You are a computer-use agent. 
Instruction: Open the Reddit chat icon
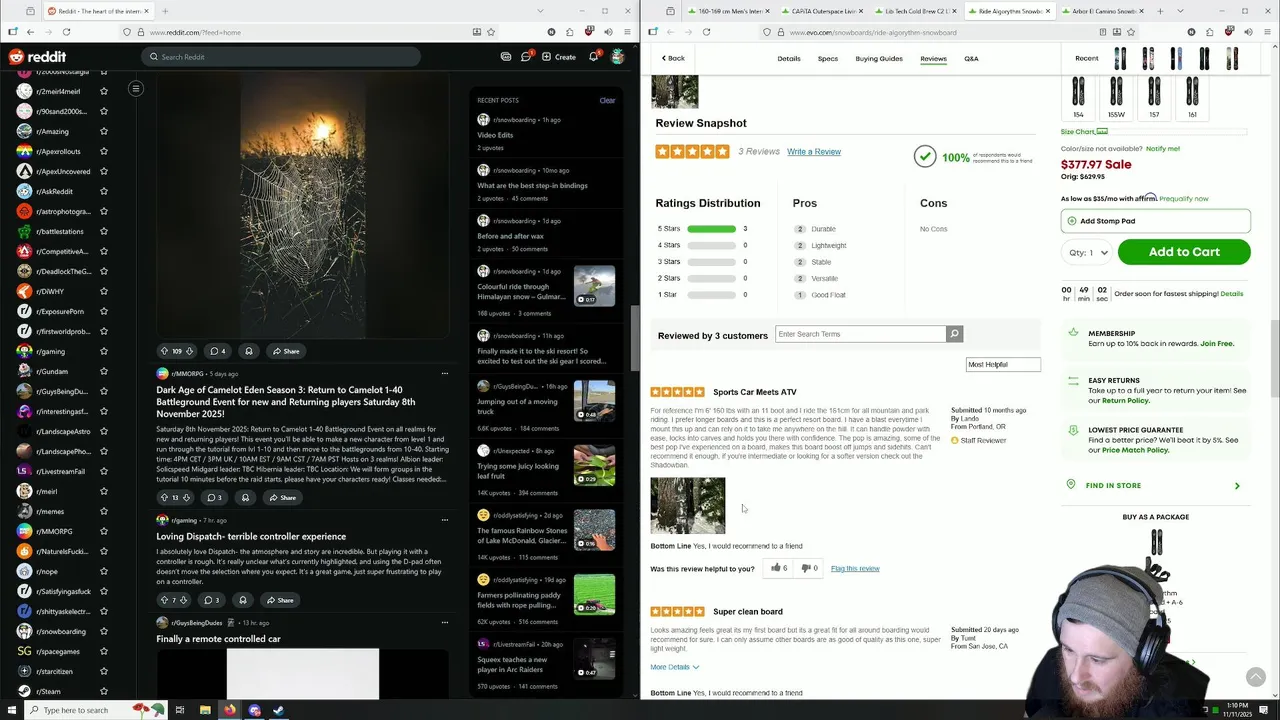click(x=526, y=57)
